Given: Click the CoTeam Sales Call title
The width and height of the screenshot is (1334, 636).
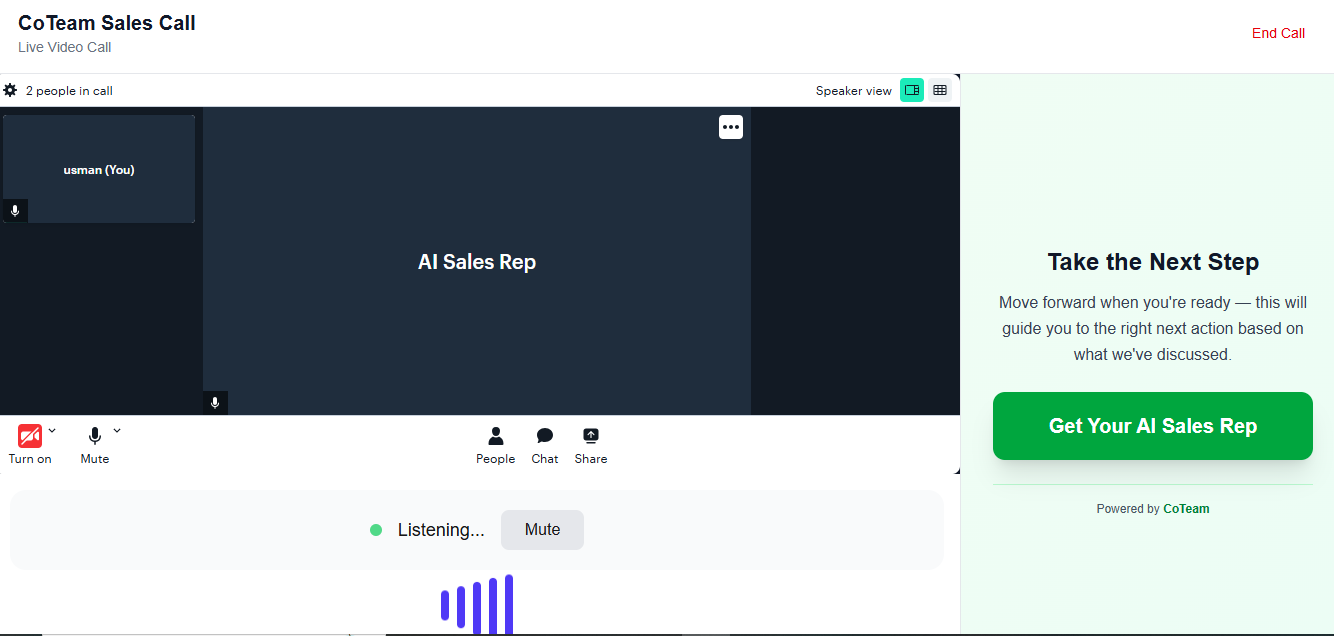Looking at the screenshot, I should pyautogui.click(x=106, y=22).
